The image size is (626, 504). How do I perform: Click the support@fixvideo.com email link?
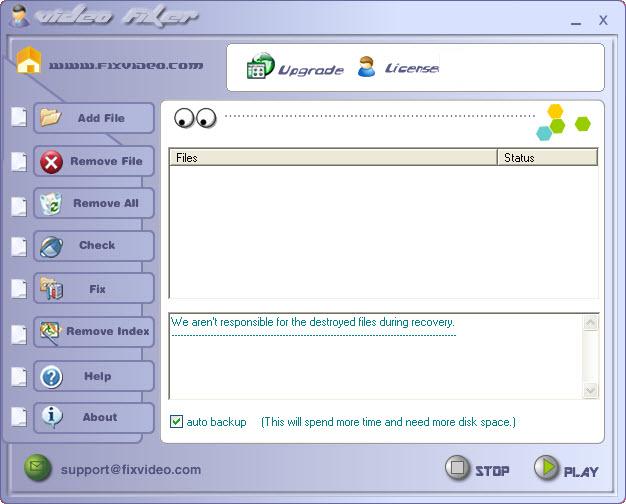[x=131, y=470]
